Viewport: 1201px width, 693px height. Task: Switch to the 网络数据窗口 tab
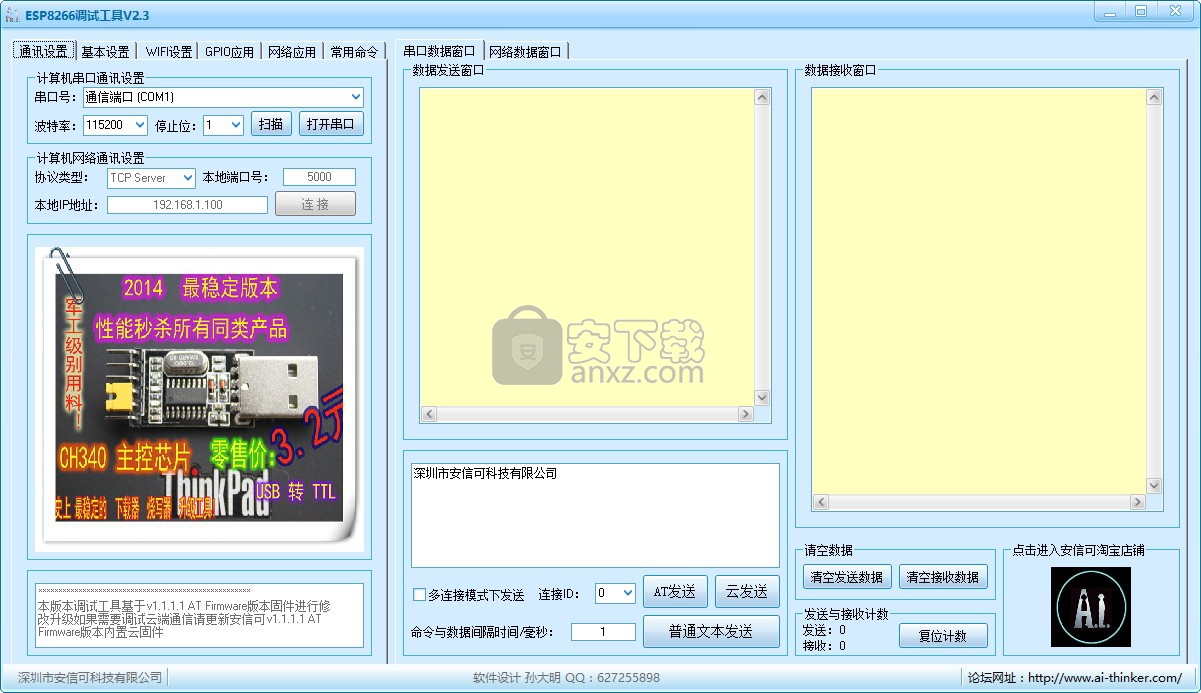pos(525,52)
